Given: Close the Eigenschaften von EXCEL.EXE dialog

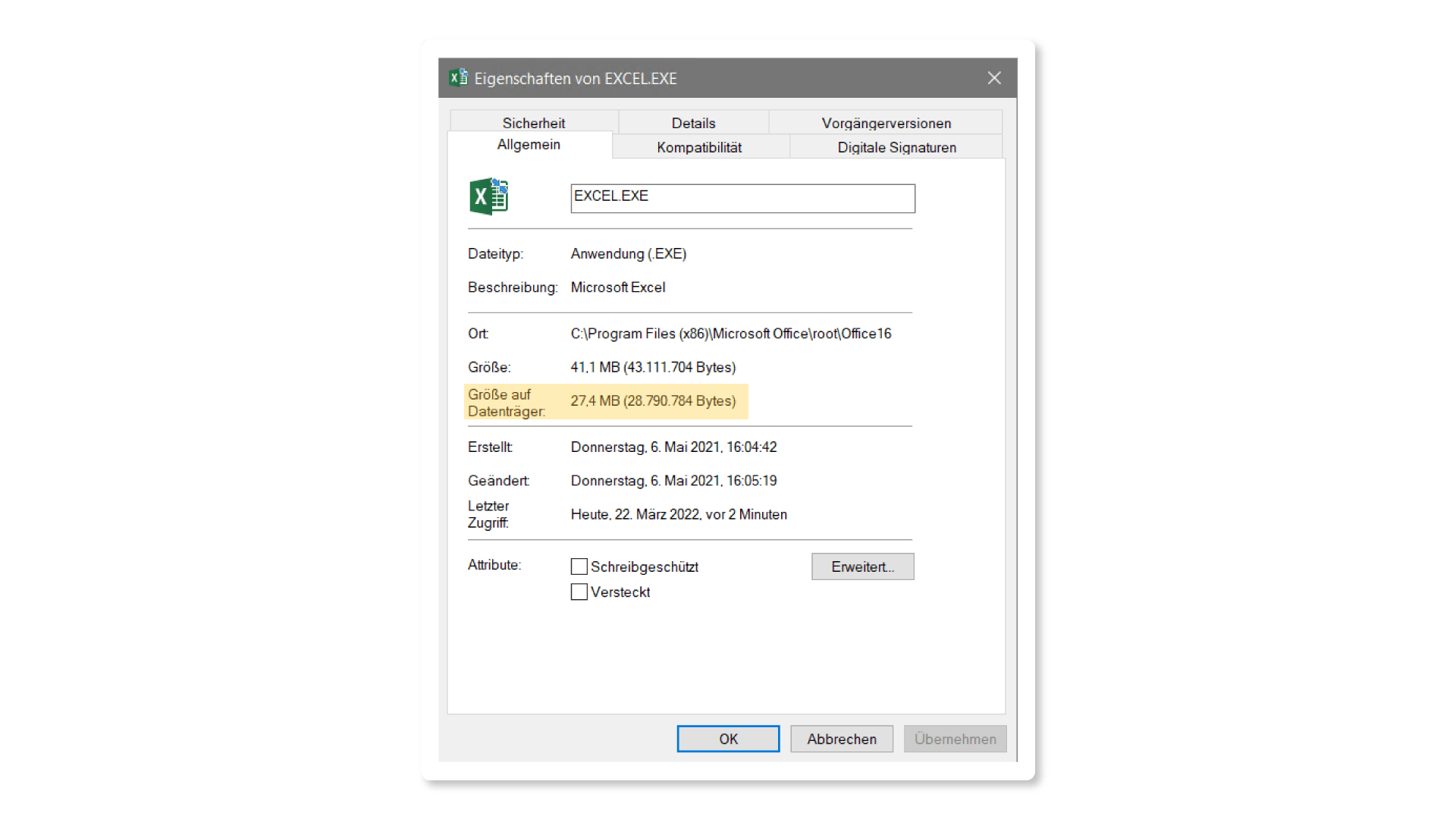Looking at the screenshot, I should 994,78.
